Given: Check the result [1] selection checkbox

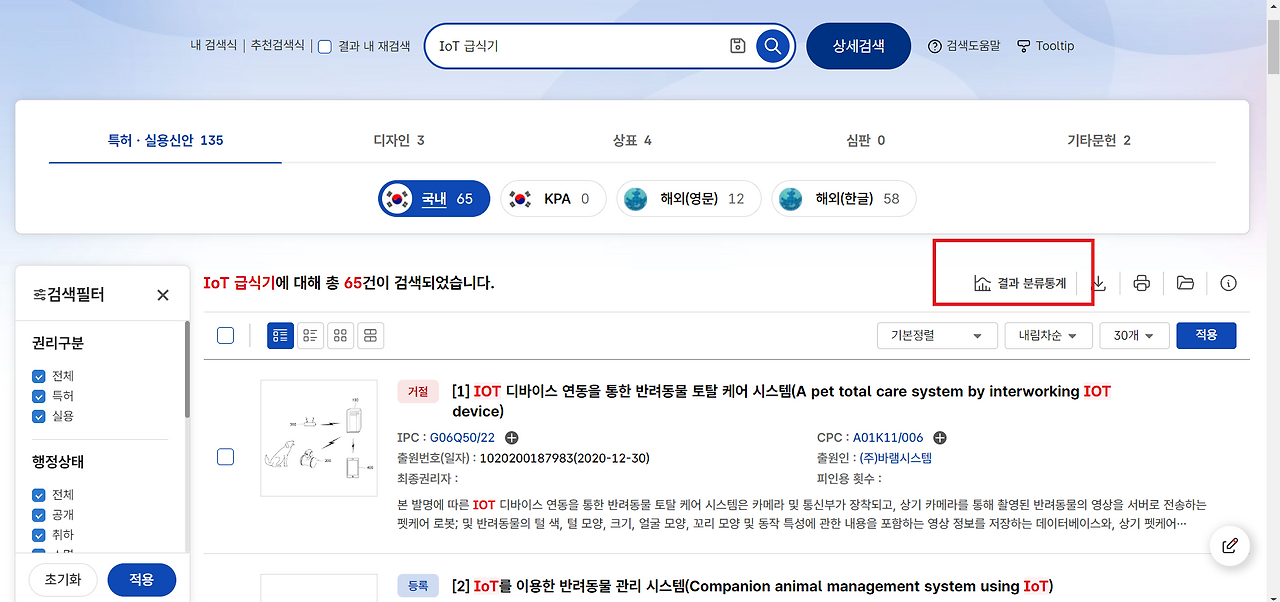Looking at the screenshot, I should pos(226,457).
